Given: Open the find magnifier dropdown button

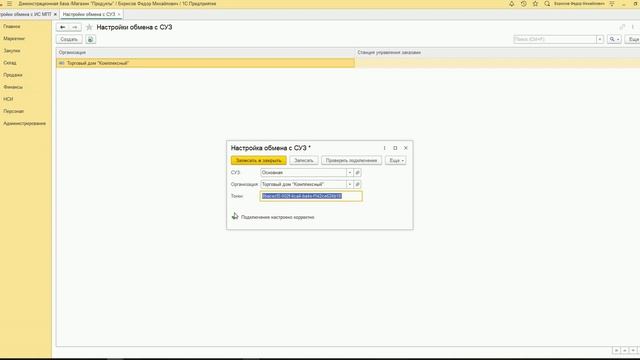Looking at the screenshot, I should pyautogui.click(x=614, y=40).
